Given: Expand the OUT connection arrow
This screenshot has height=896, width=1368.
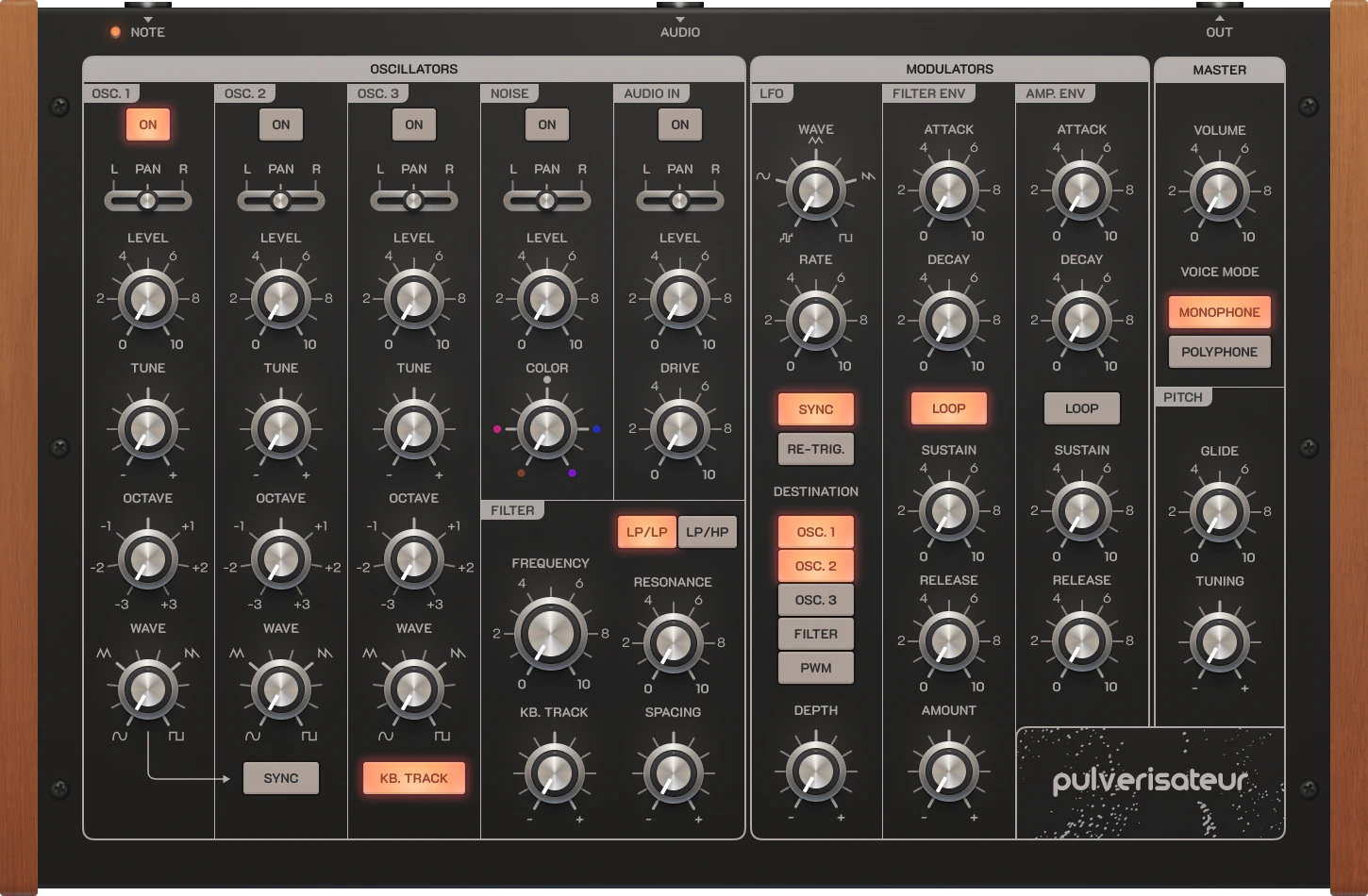Looking at the screenshot, I should [x=1219, y=19].
